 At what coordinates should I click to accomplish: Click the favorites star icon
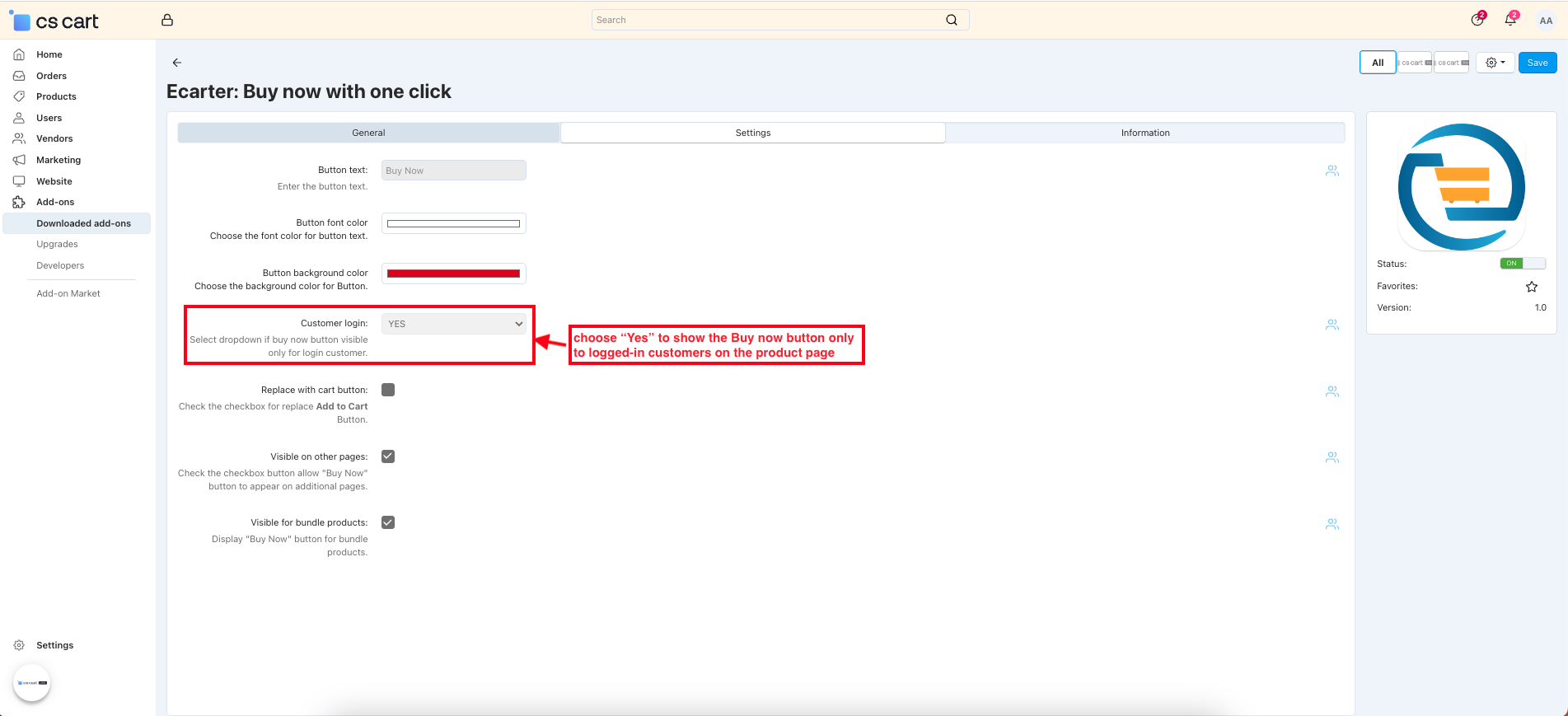pyautogui.click(x=1532, y=287)
